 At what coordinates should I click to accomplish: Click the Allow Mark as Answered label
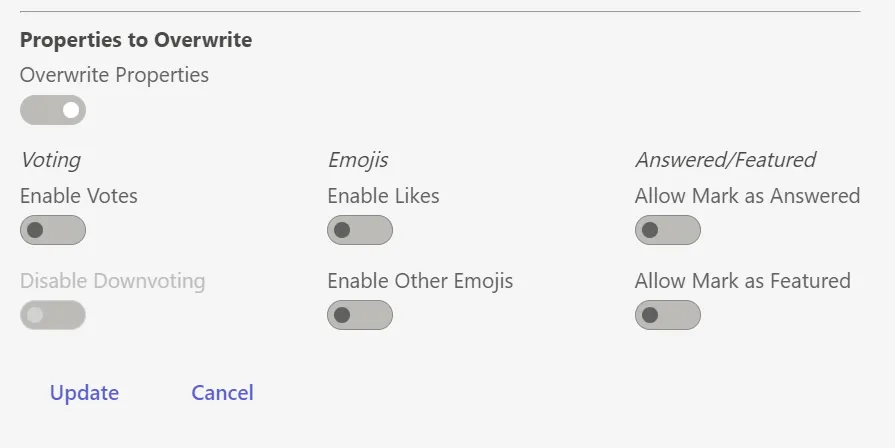pyautogui.click(x=747, y=196)
